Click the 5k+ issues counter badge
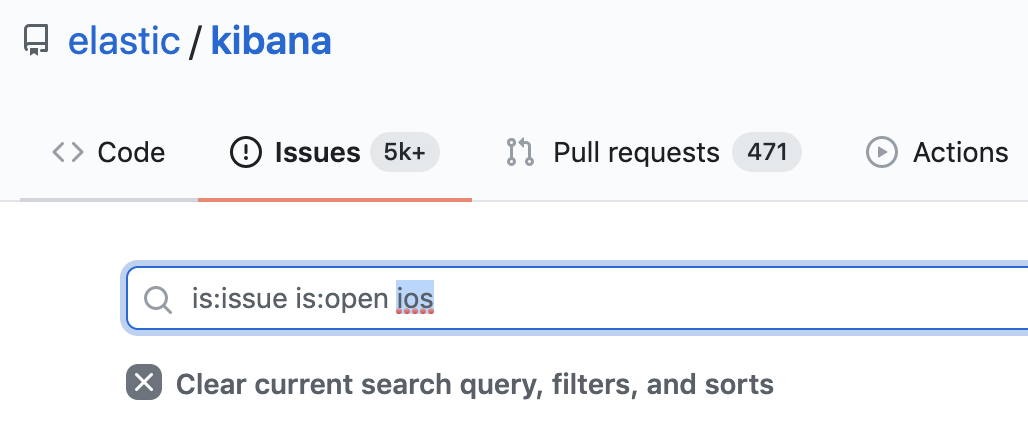Image resolution: width=1028 pixels, height=434 pixels. (405, 153)
